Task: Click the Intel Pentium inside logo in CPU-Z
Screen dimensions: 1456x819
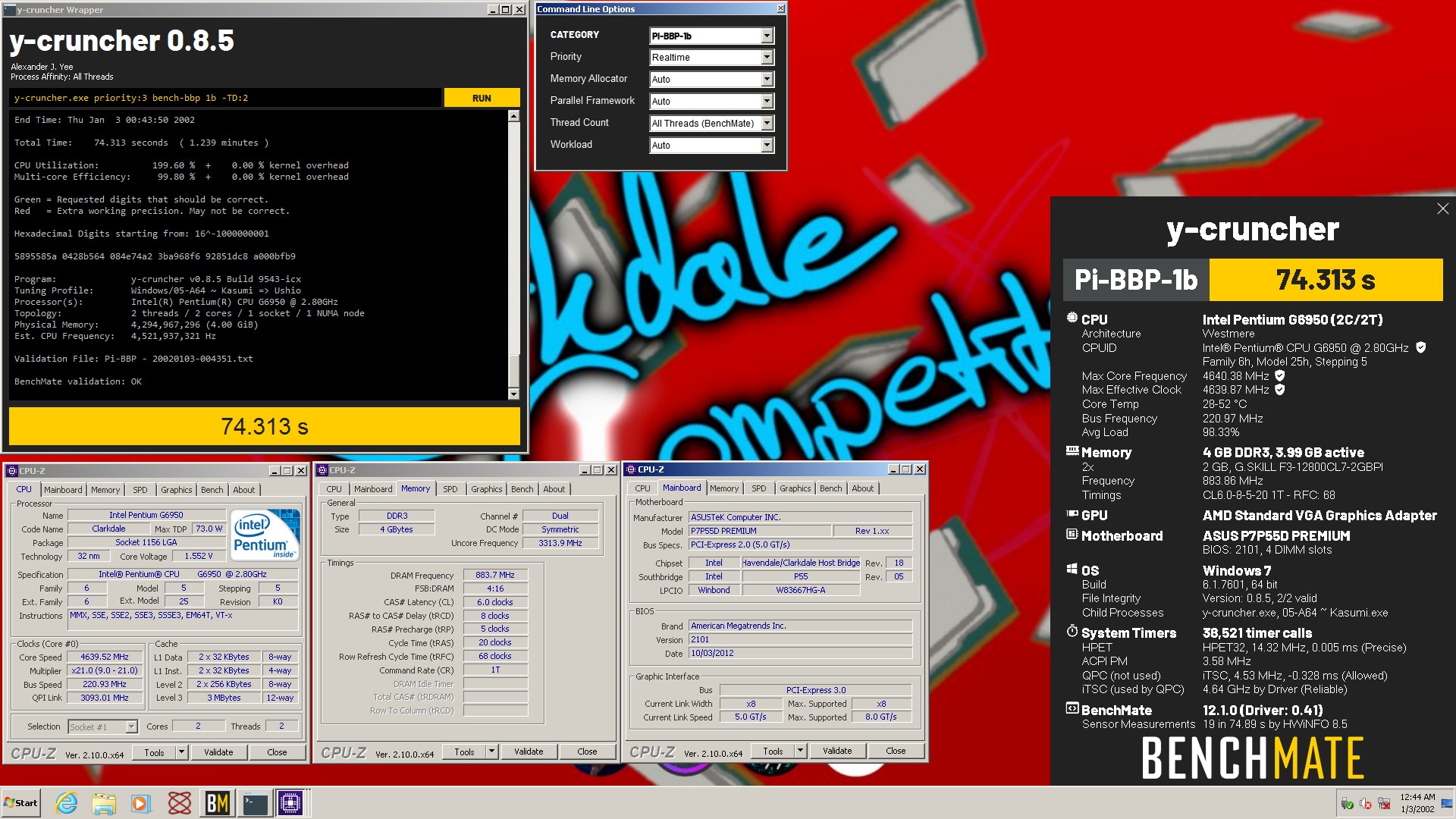Action: pyautogui.click(x=265, y=534)
